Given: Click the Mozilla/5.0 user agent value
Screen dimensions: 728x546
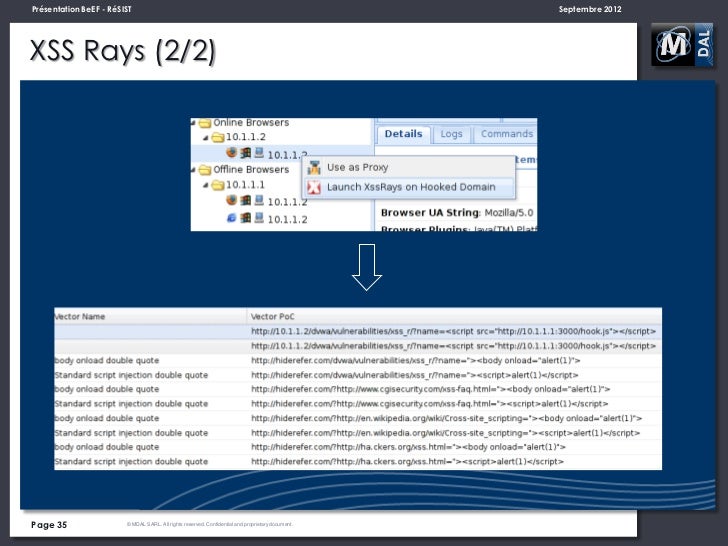Looking at the screenshot, I should click(x=509, y=213).
